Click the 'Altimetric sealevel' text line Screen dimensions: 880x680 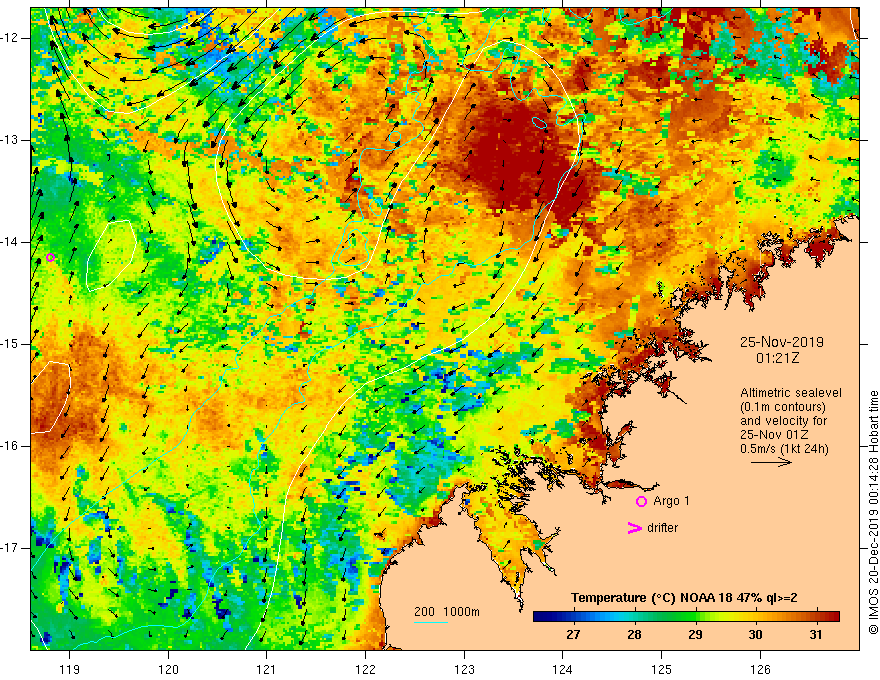click(790, 393)
